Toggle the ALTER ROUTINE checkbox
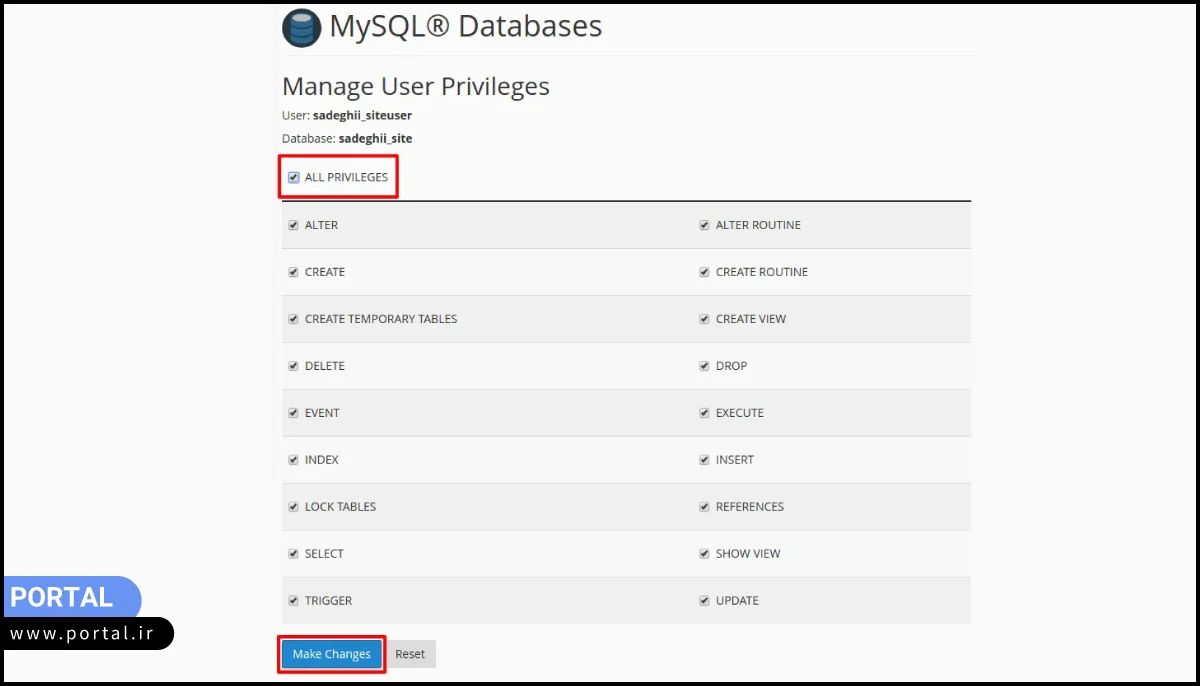This screenshot has width=1200, height=686. (705, 226)
